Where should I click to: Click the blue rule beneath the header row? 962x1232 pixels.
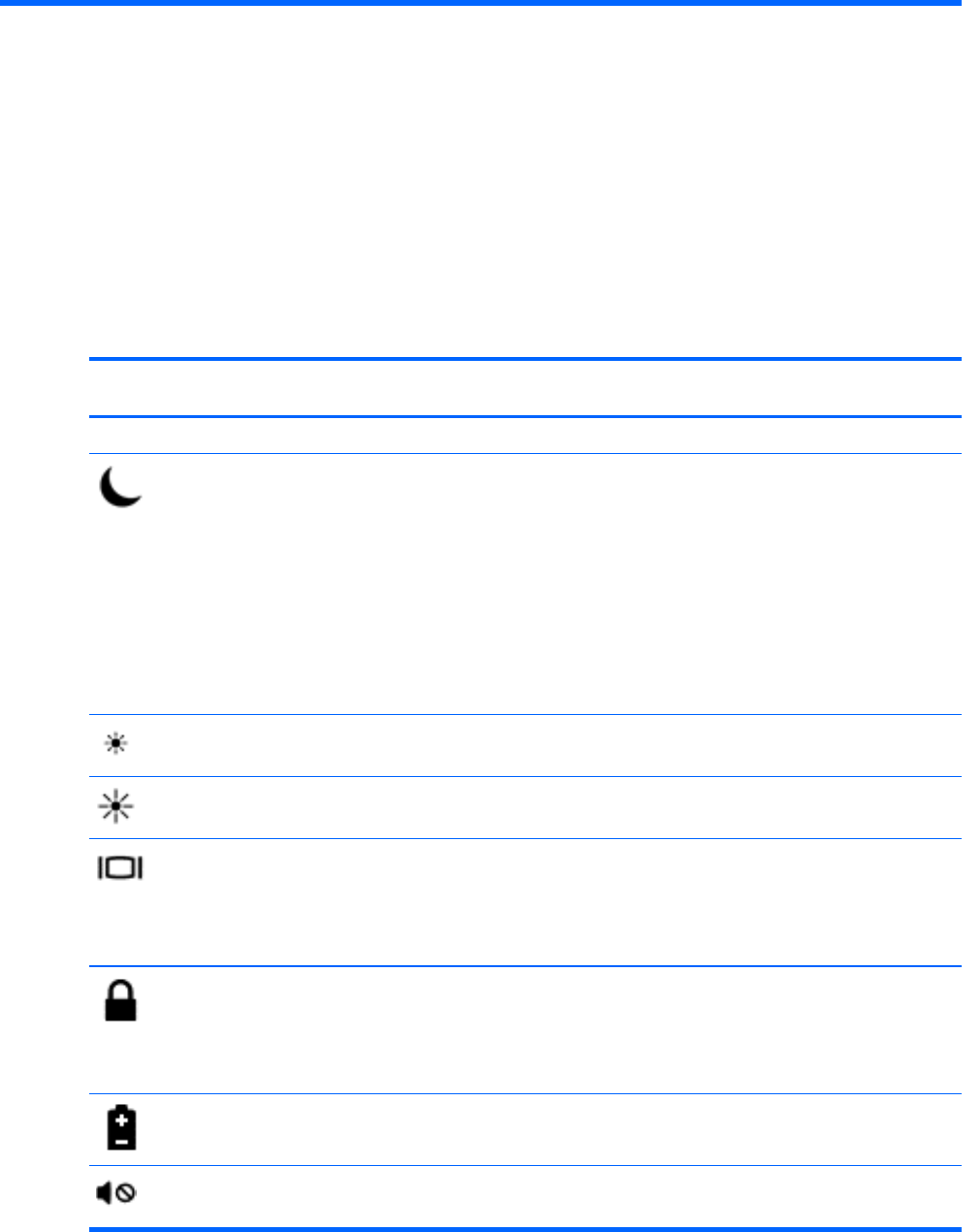tap(526, 417)
